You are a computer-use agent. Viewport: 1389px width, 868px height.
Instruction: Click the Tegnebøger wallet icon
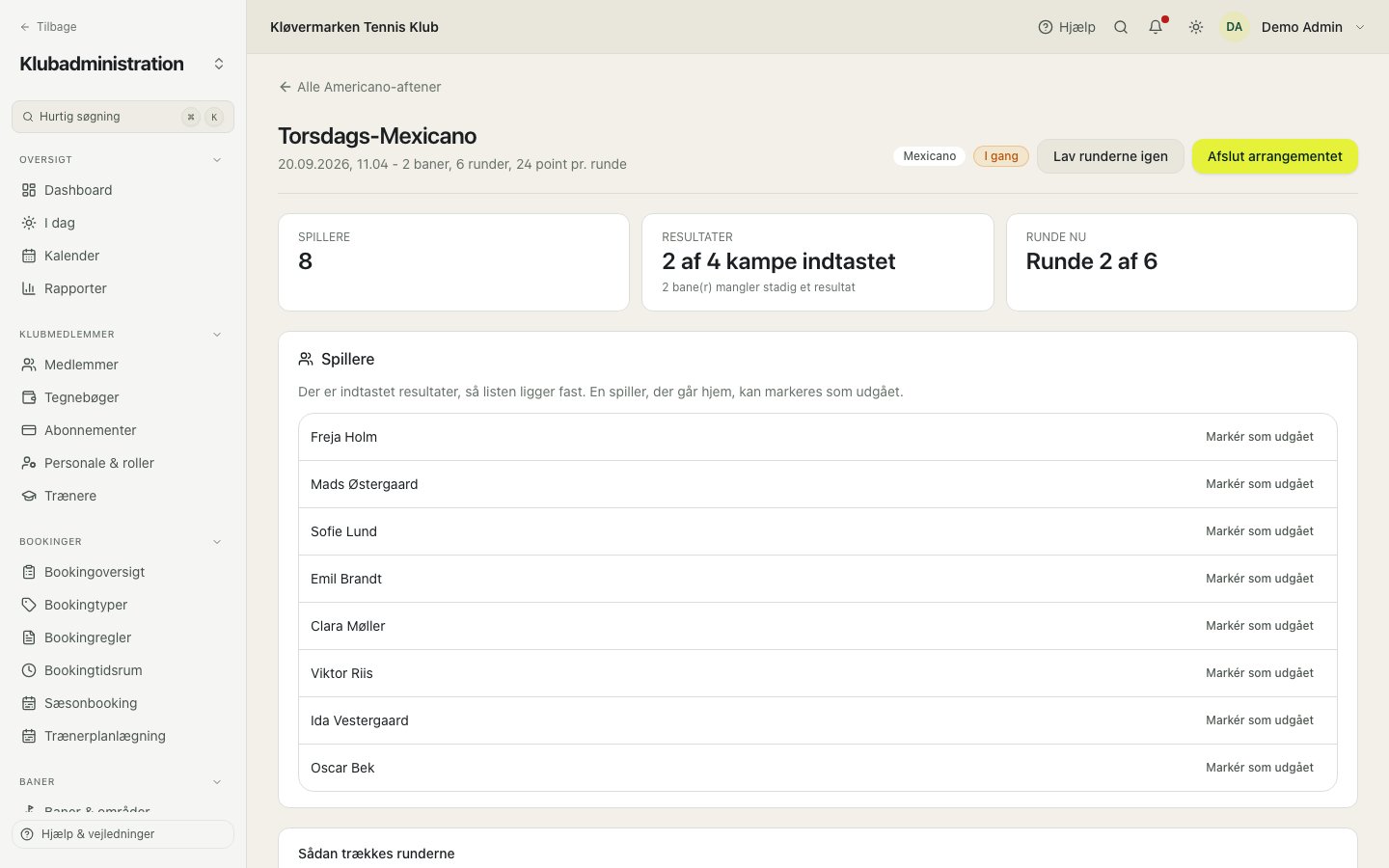tap(29, 397)
